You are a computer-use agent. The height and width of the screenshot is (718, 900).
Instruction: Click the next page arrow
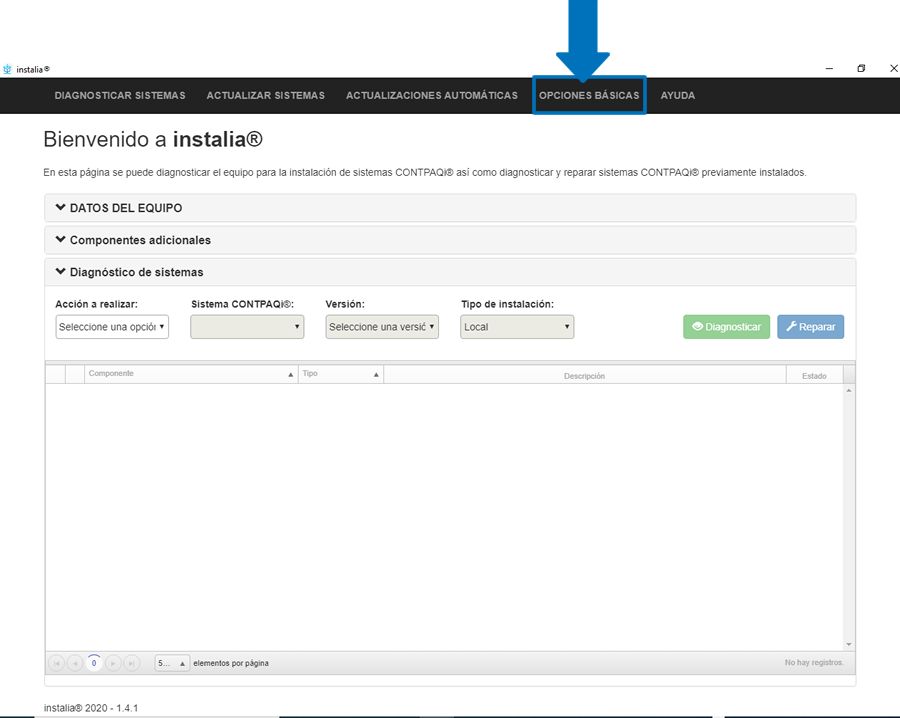coord(113,663)
